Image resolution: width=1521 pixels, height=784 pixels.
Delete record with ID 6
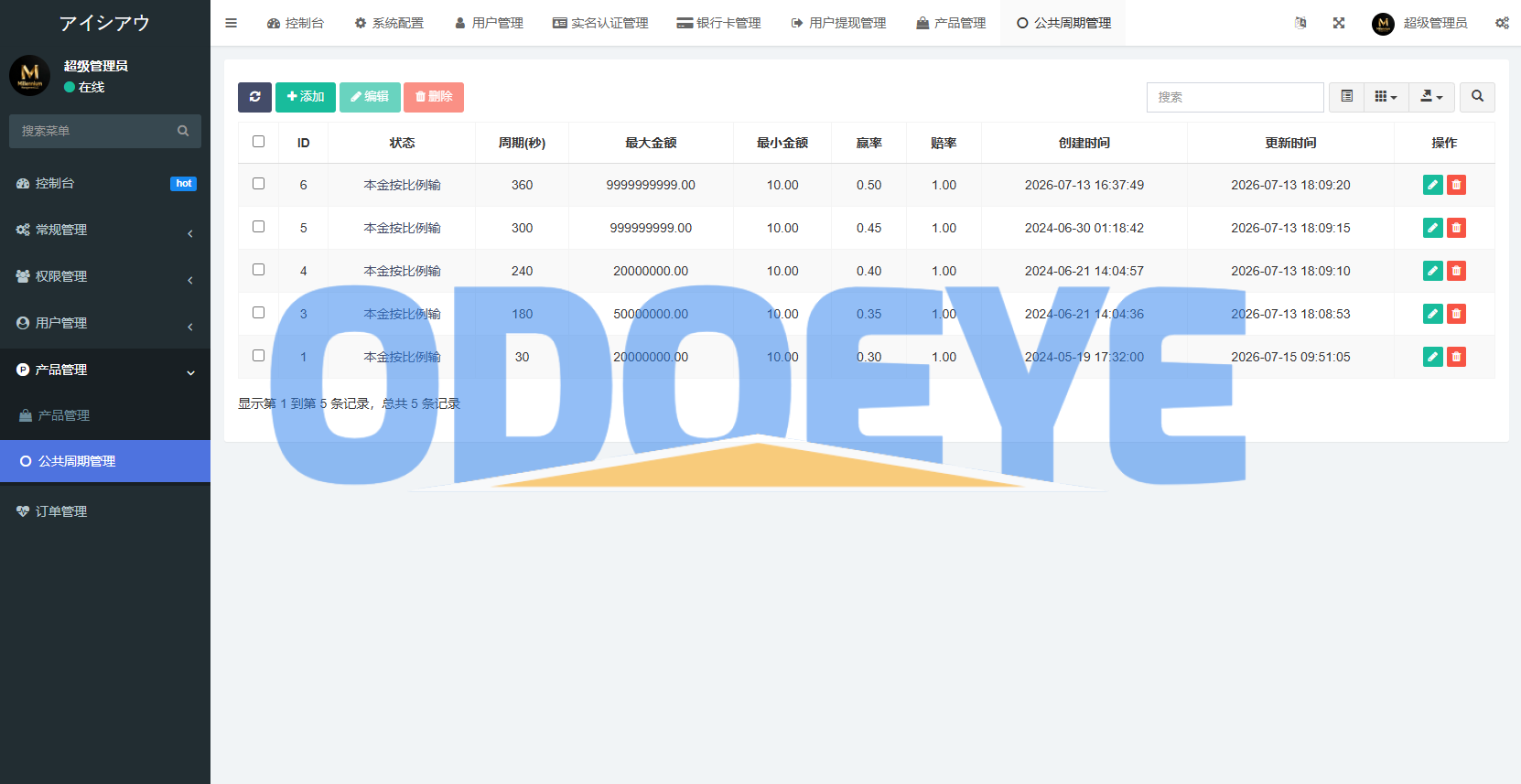tap(1456, 185)
